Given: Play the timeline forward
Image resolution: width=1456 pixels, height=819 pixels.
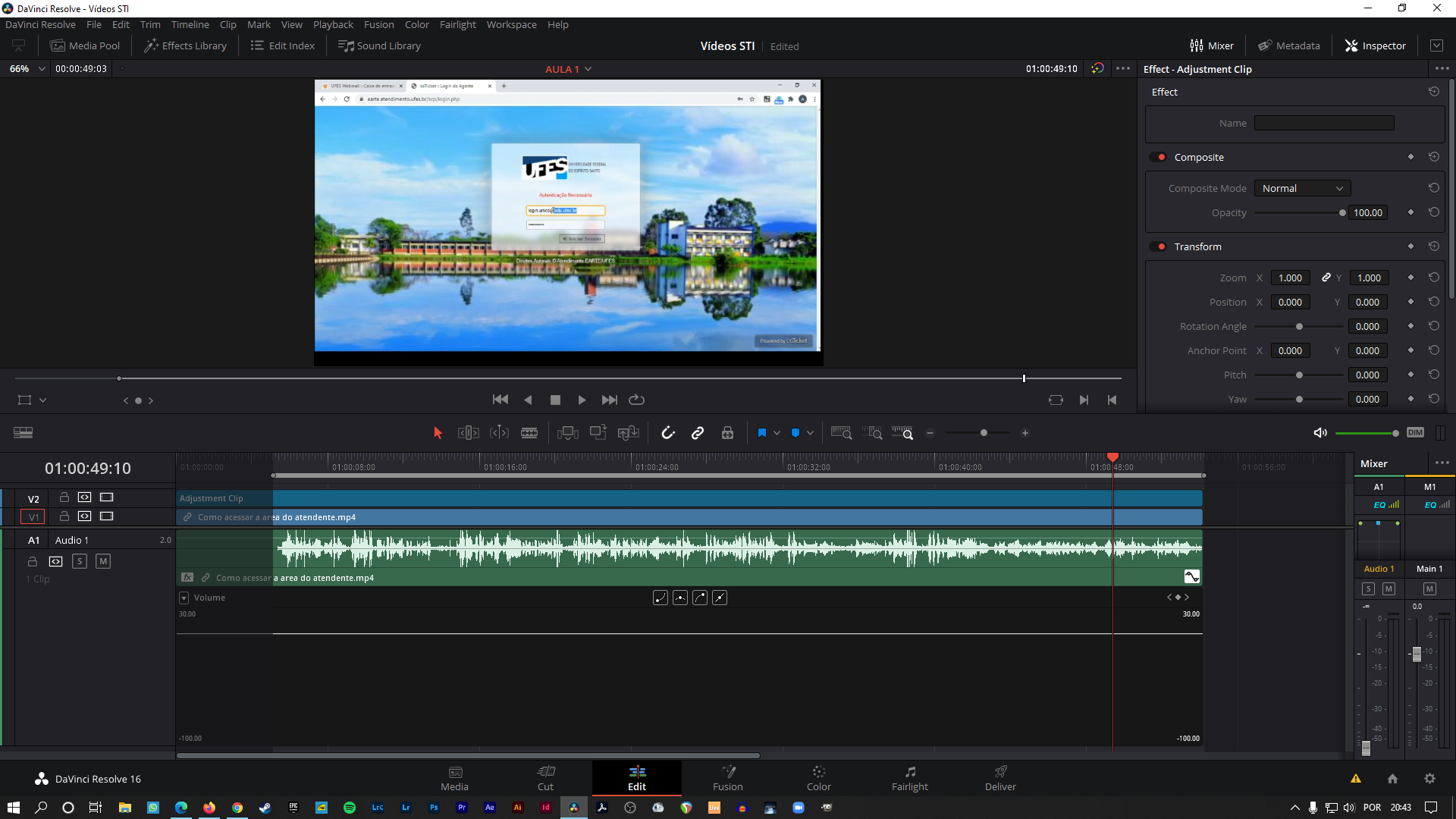Looking at the screenshot, I should tap(582, 400).
